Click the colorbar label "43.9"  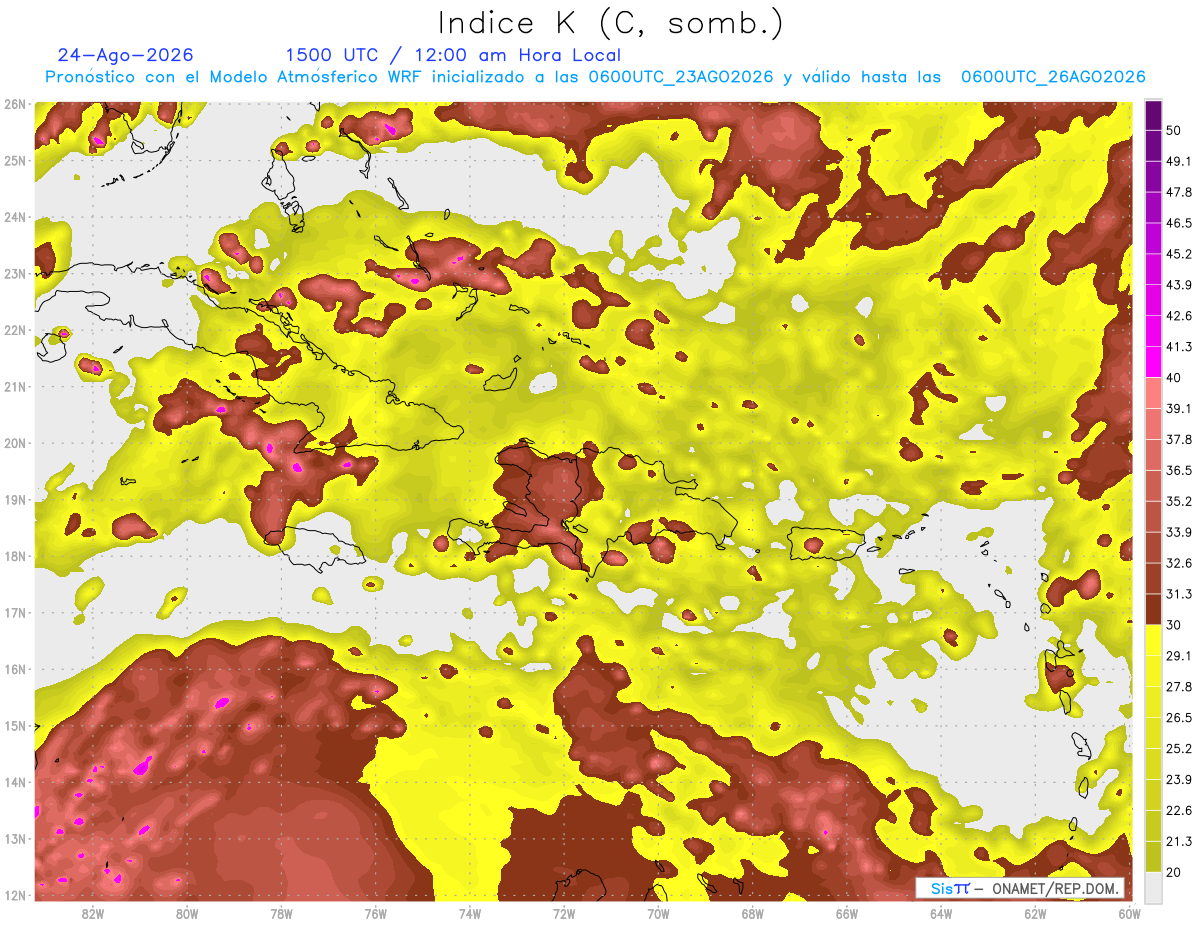(1180, 285)
